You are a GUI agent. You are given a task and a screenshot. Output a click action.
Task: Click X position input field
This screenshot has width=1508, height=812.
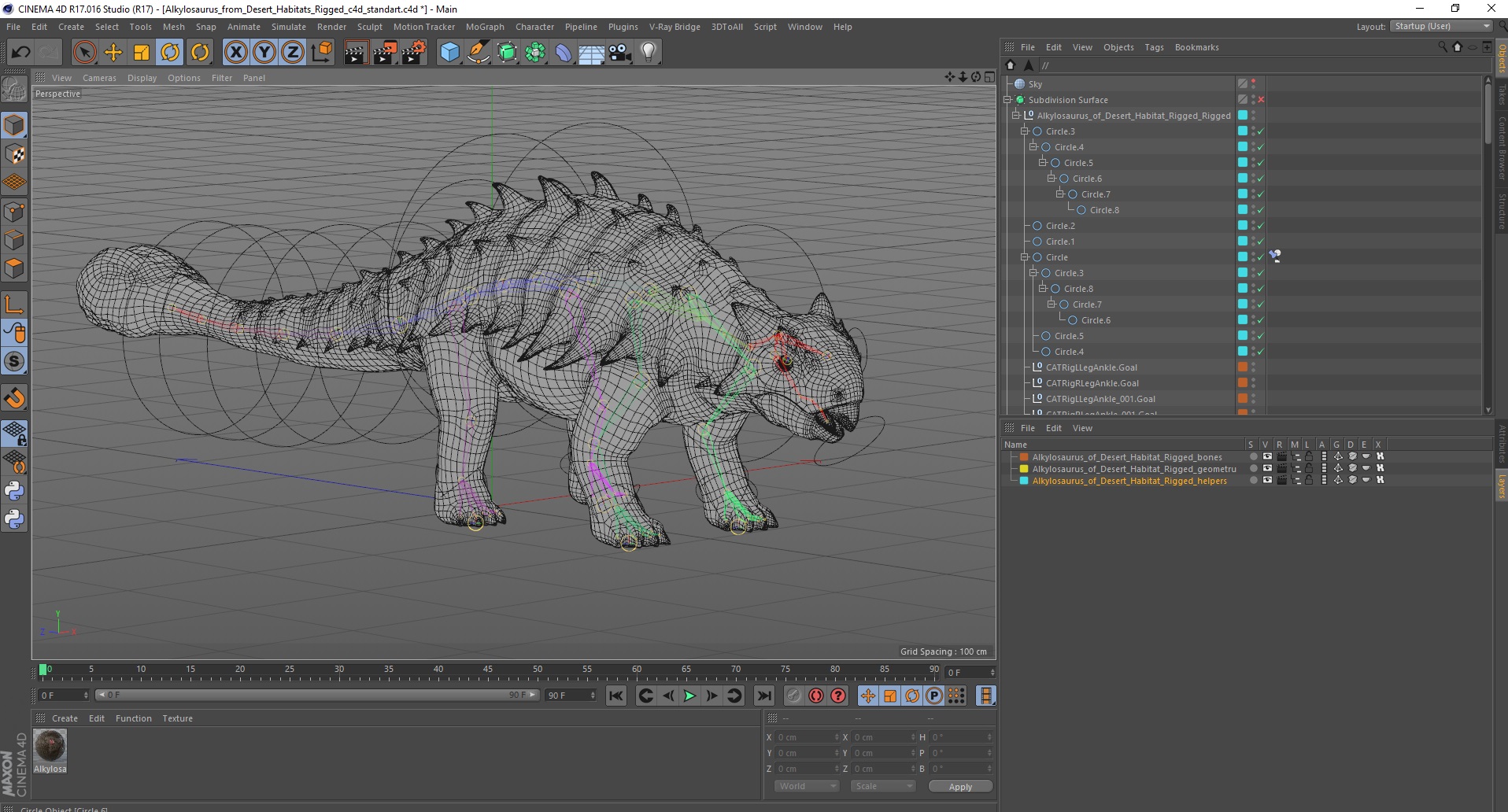[808, 737]
